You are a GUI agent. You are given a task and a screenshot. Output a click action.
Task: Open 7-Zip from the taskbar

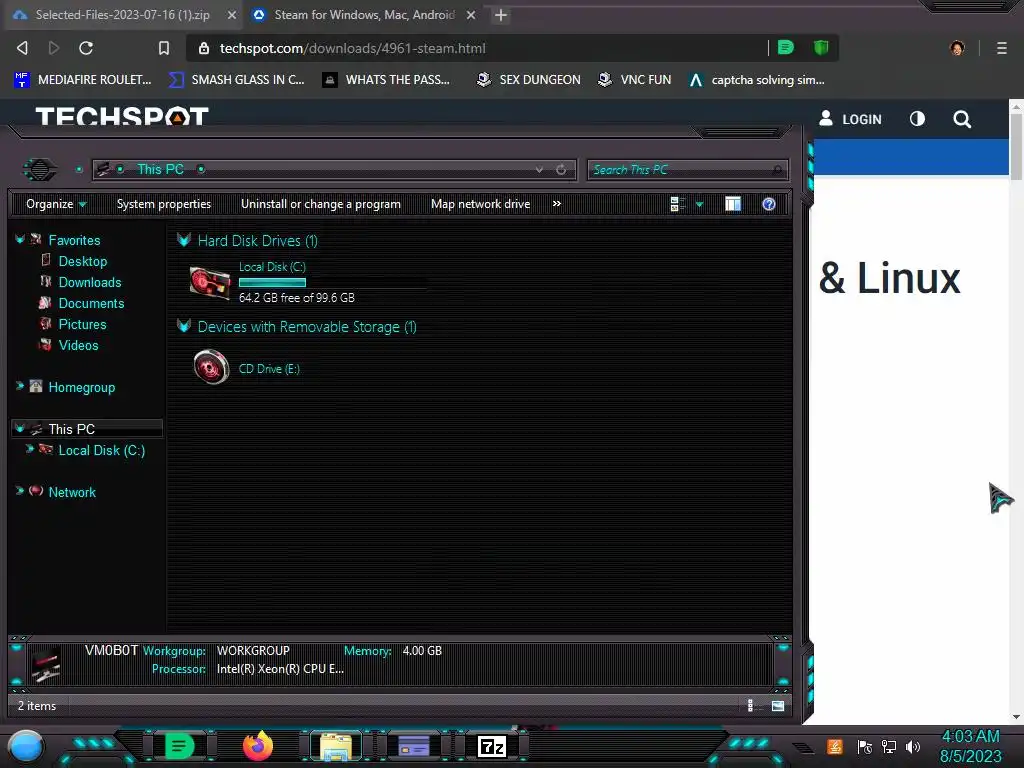click(492, 746)
